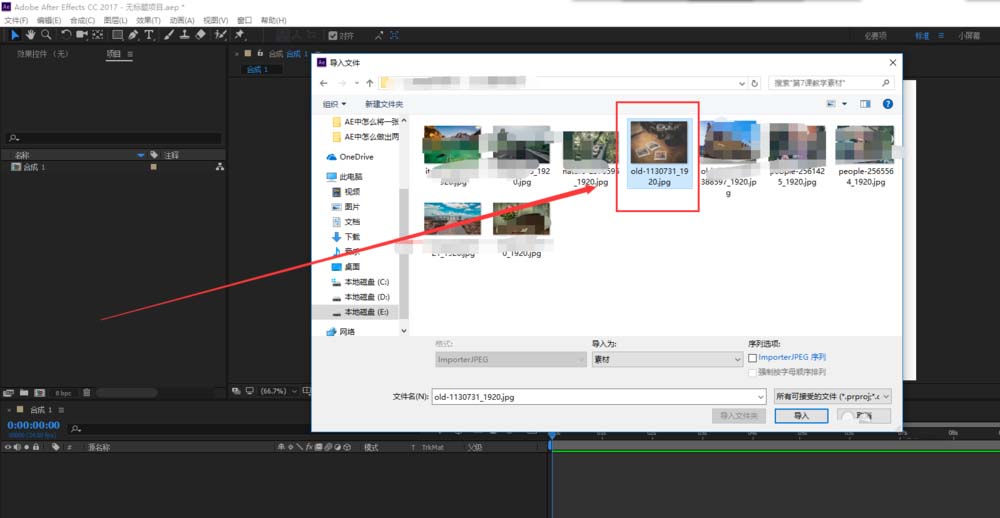Viewport: 1000px width, 518px height.
Task: Select the Pen tool
Action: (134, 34)
